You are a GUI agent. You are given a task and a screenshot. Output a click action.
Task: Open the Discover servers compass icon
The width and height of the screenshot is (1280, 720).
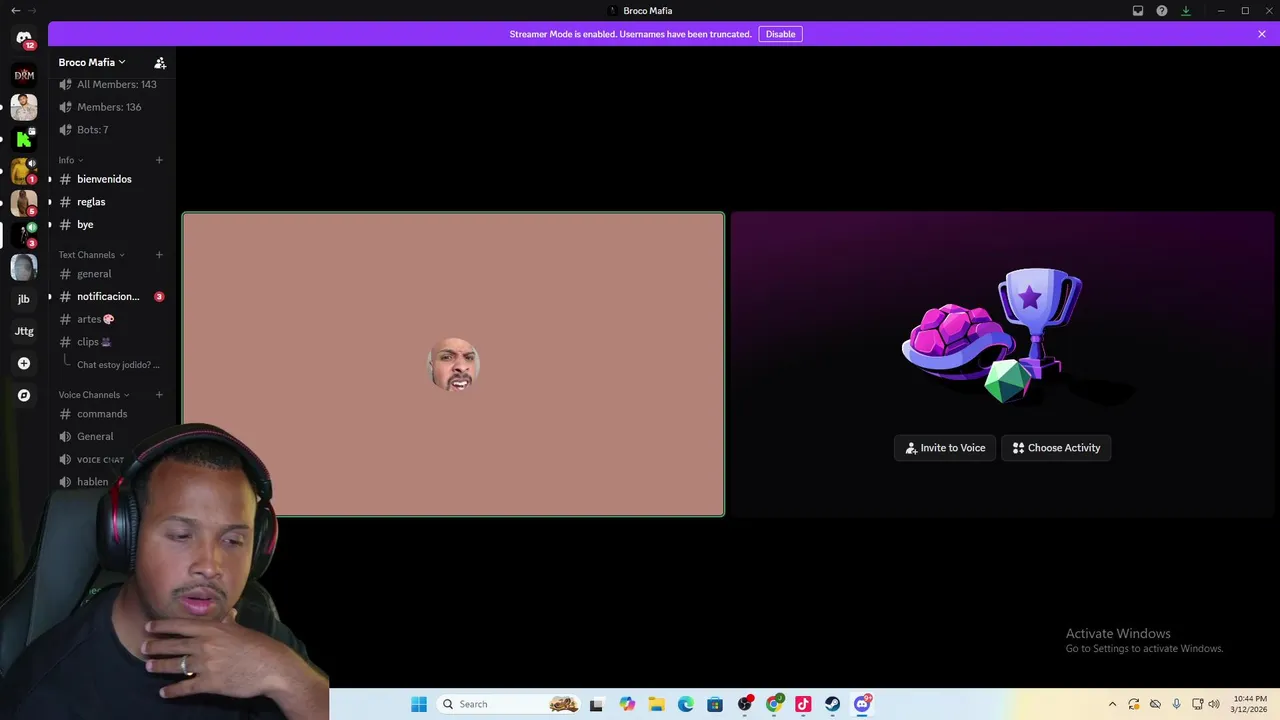pos(24,395)
